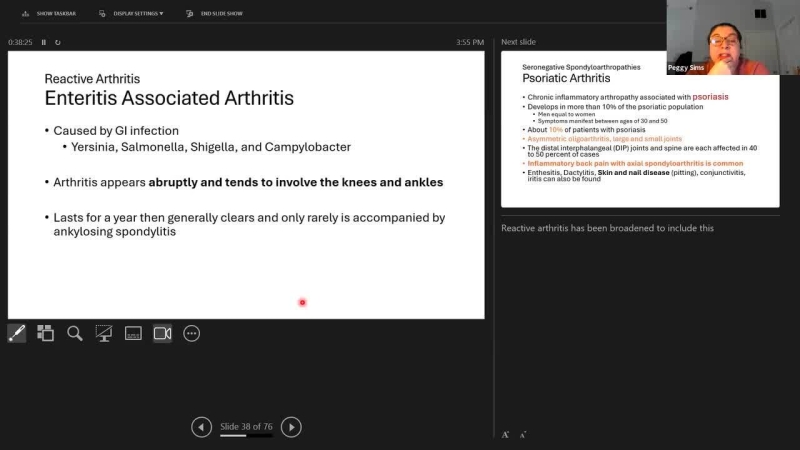Pause the presentation timer
This screenshot has height=450, width=800.
43,42
